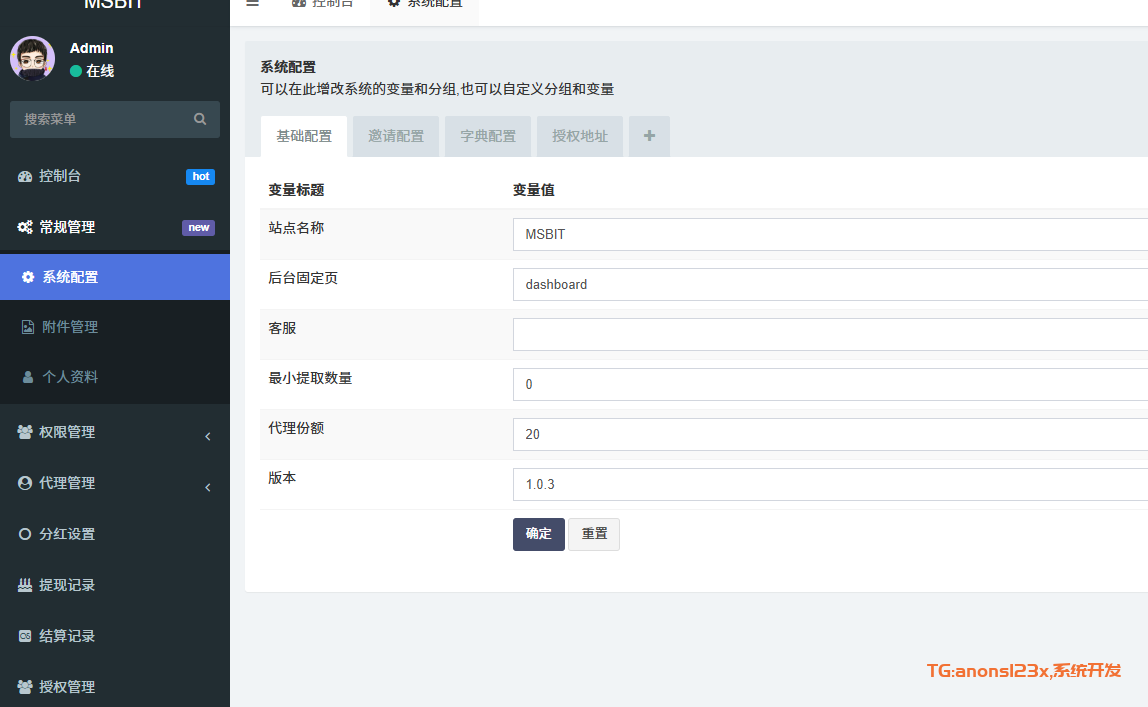Click the 重置 reset button
This screenshot has height=707, width=1148.
coord(594,534)
